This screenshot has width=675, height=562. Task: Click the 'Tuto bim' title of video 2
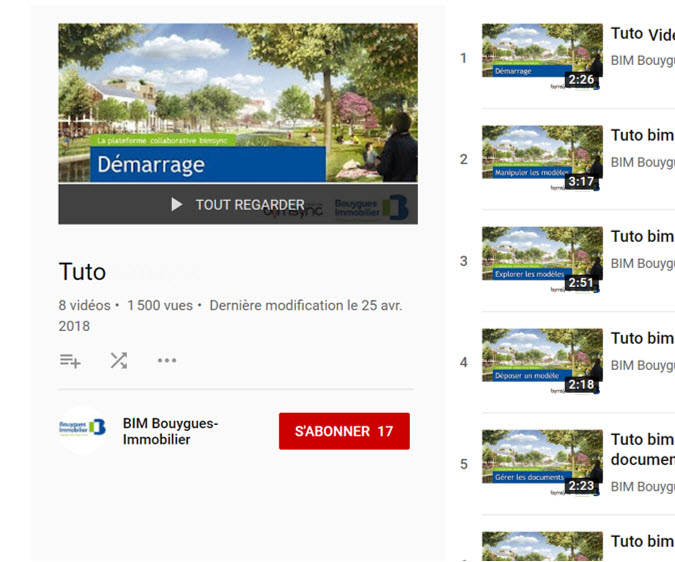643,135
